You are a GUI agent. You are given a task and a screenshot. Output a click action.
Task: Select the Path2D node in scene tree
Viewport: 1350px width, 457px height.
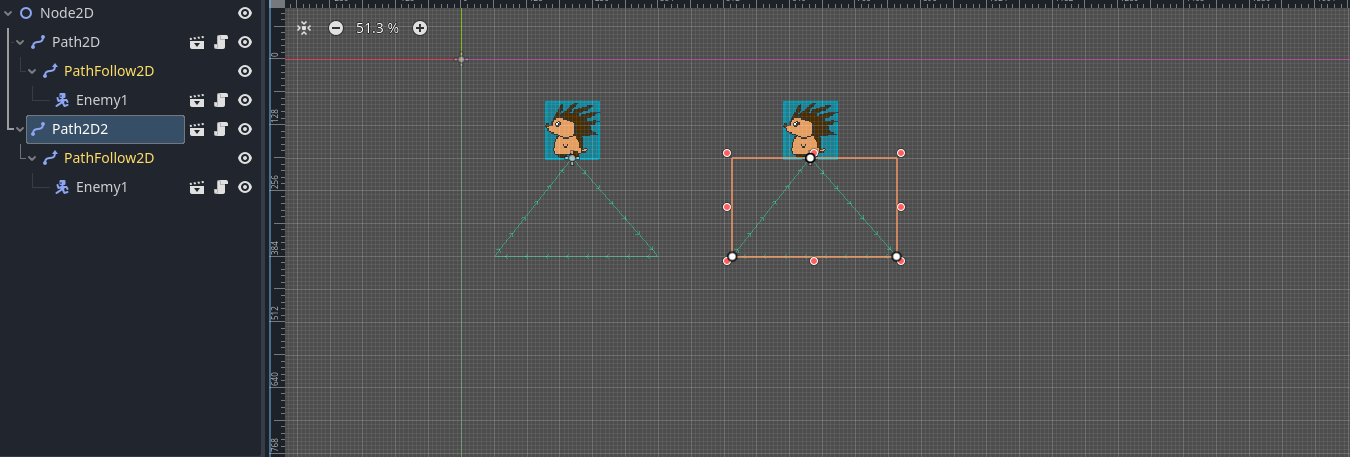pyautogui.click(x=76, y=43)
